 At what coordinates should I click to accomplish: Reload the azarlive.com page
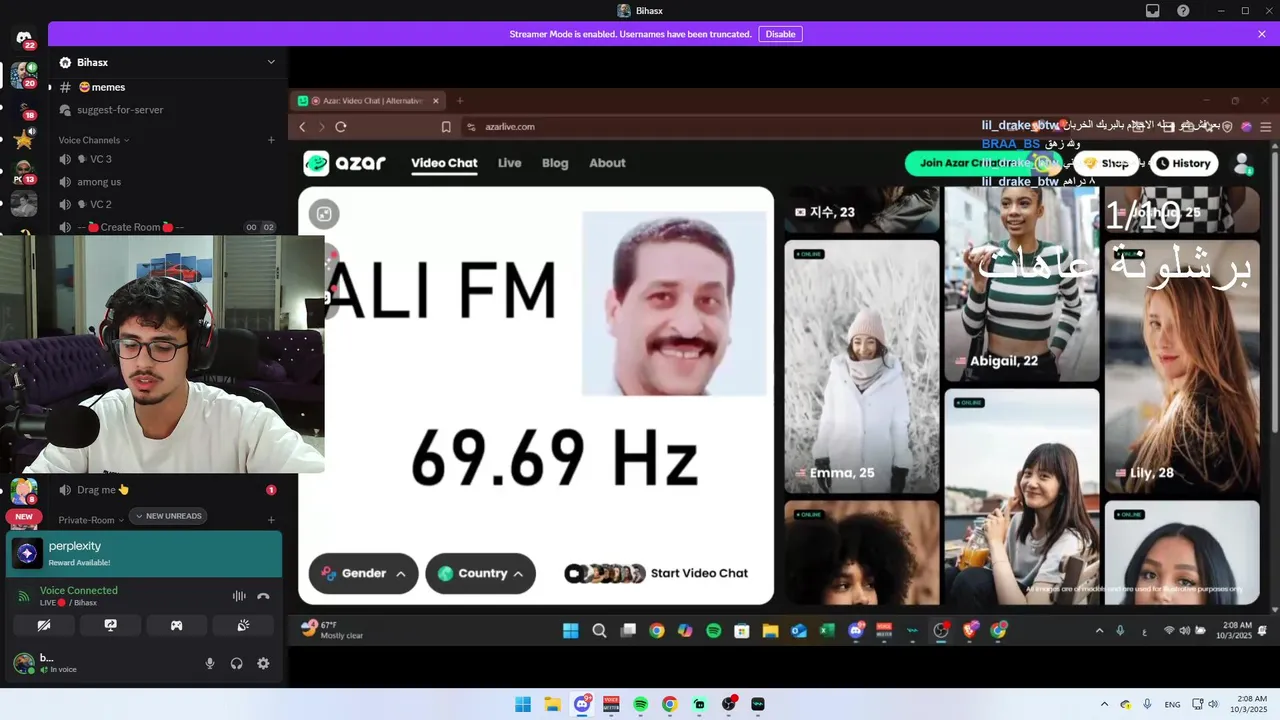click(x=341, y=127)
